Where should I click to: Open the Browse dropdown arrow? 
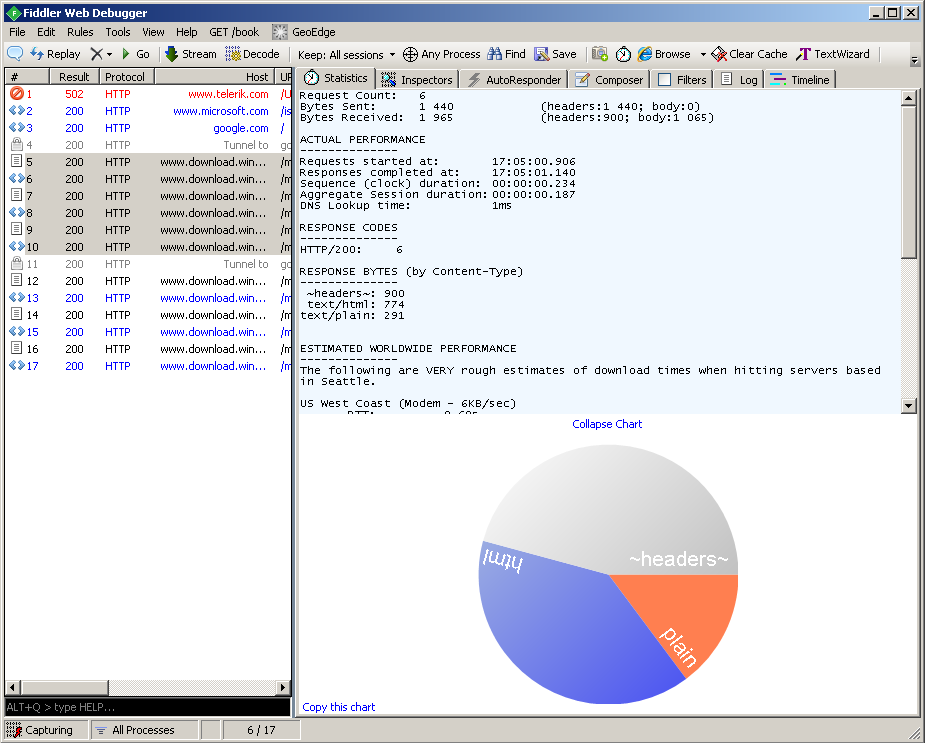(x=703, y=54)
